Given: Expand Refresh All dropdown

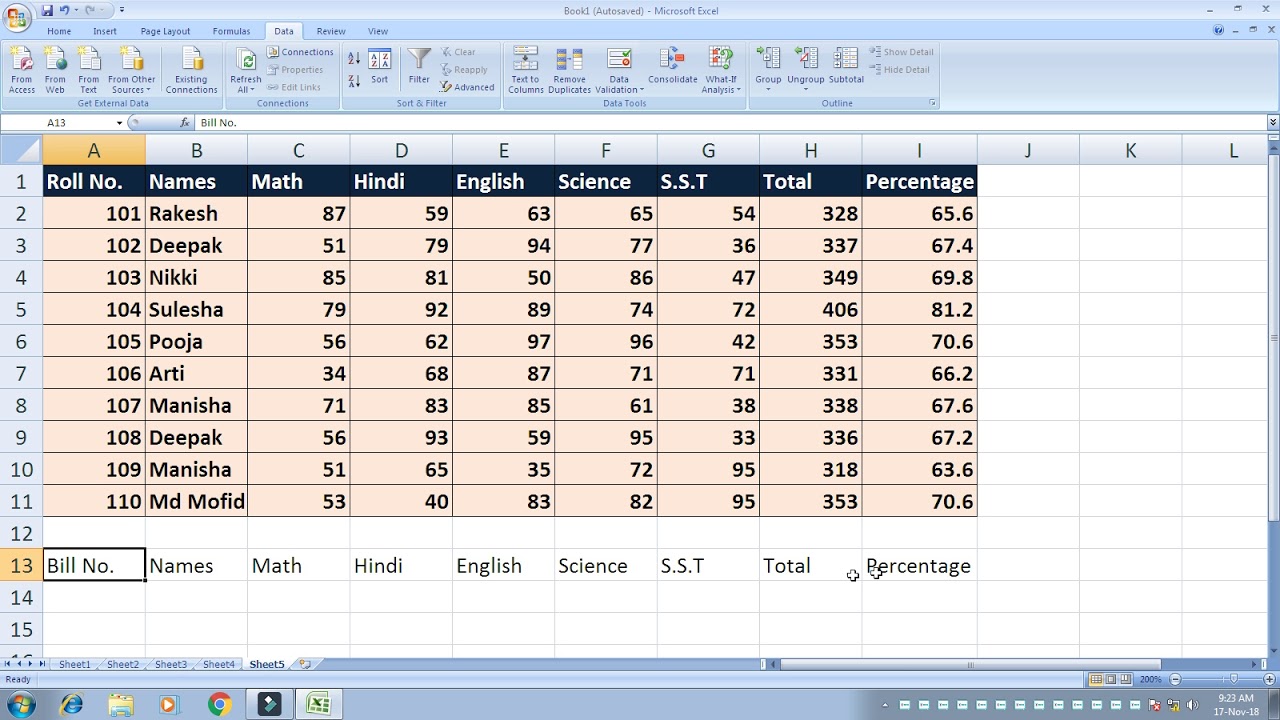Looking at the screenshot, I should pos(246,85).
